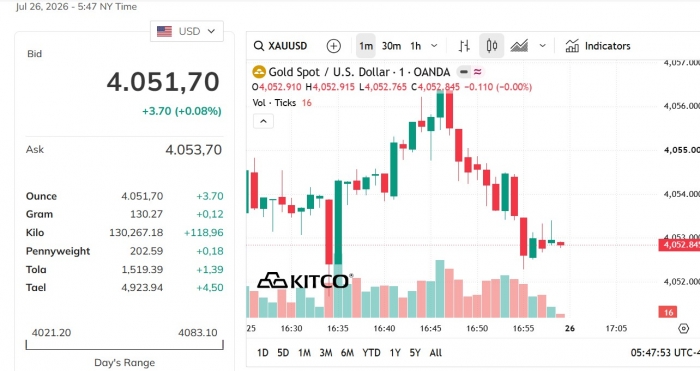The width and height of the screenshot is (700, 371).
Task: Click the Day's Range bar
Action: click(x=125, y=345)
